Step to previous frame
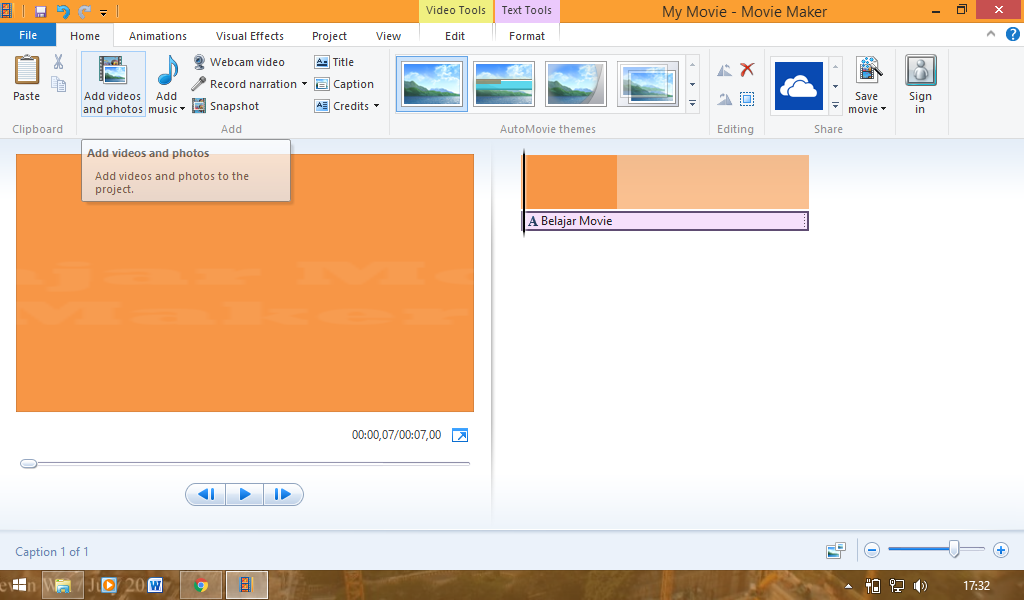This screenshot has width=1024, height=600. [x=206, y=494]
